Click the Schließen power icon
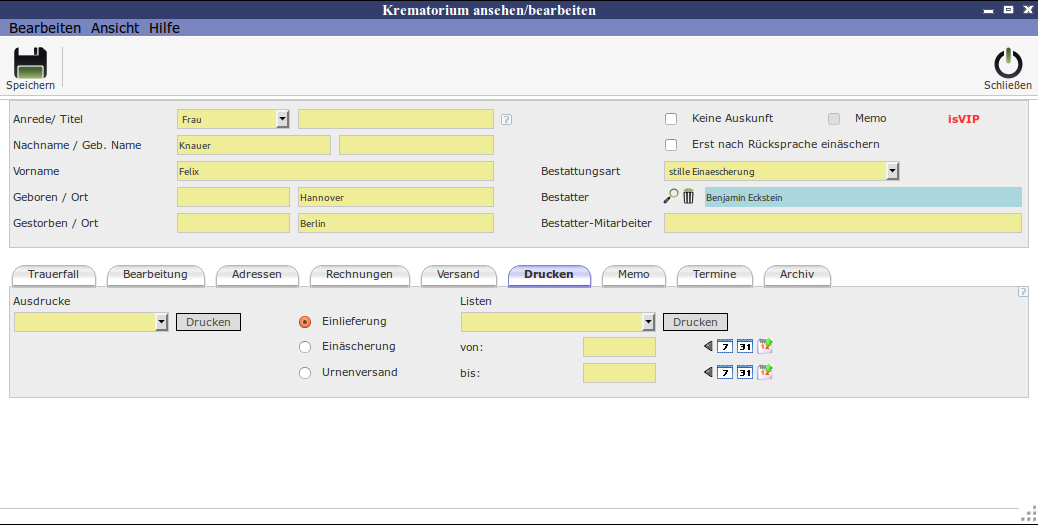Image resolution: width=1038 pixels, height=525 pixels. 1007,64
